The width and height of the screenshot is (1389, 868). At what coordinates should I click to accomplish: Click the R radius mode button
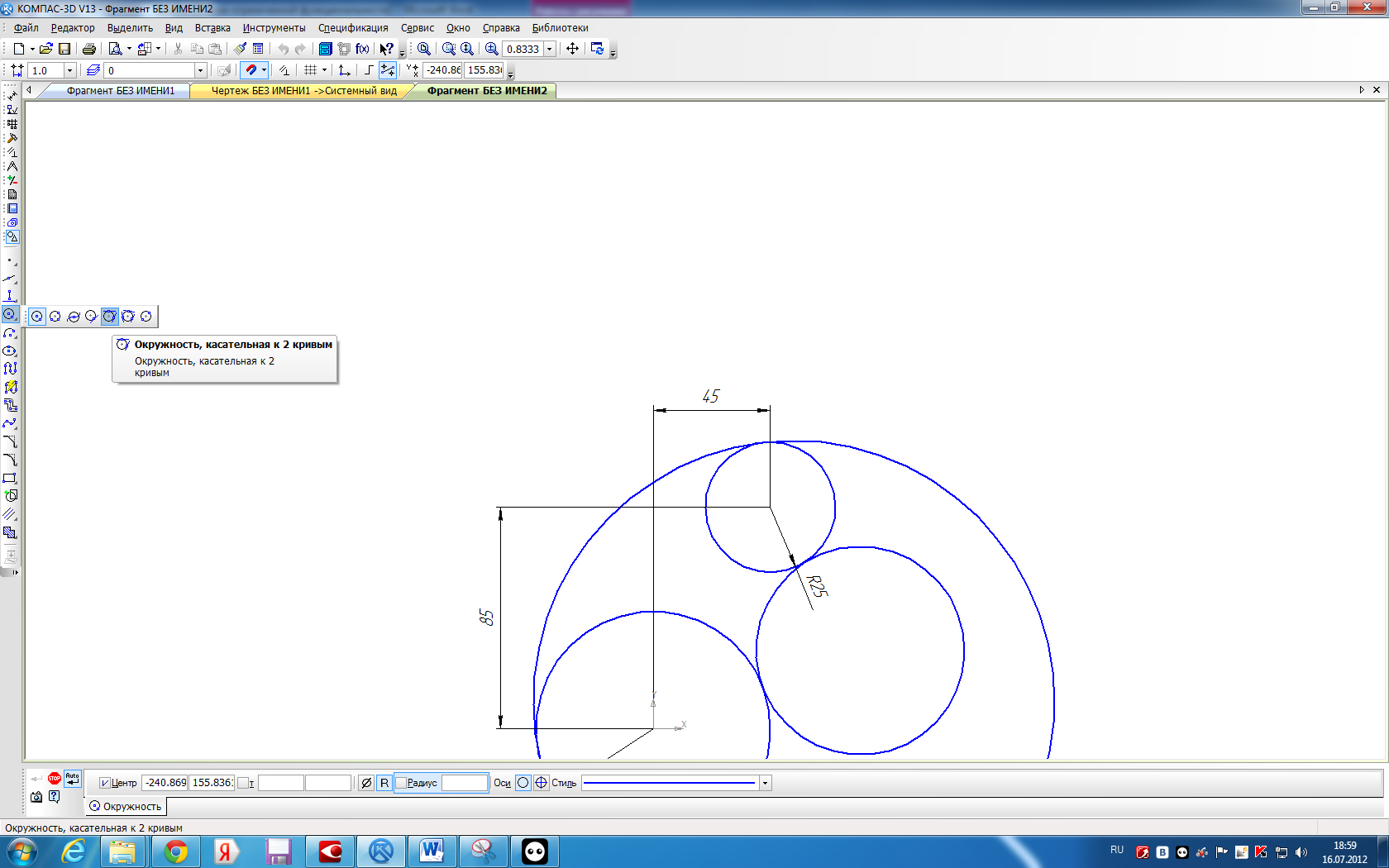tap(384, 783)
